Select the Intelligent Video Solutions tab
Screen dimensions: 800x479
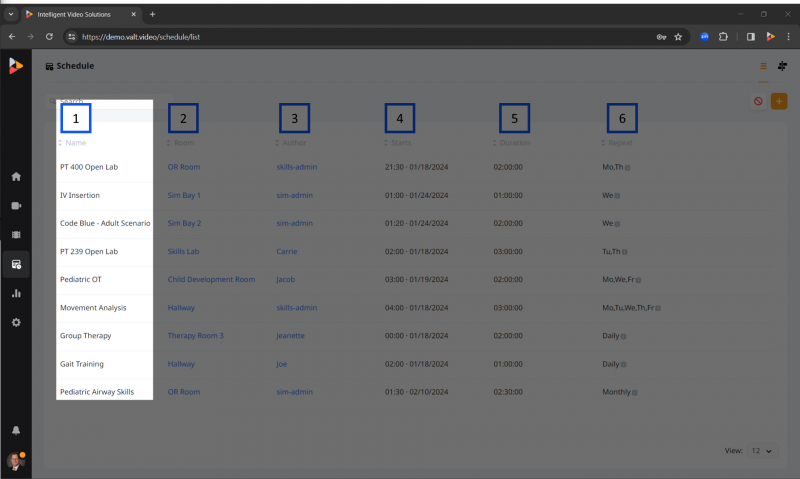pos(81,14)
